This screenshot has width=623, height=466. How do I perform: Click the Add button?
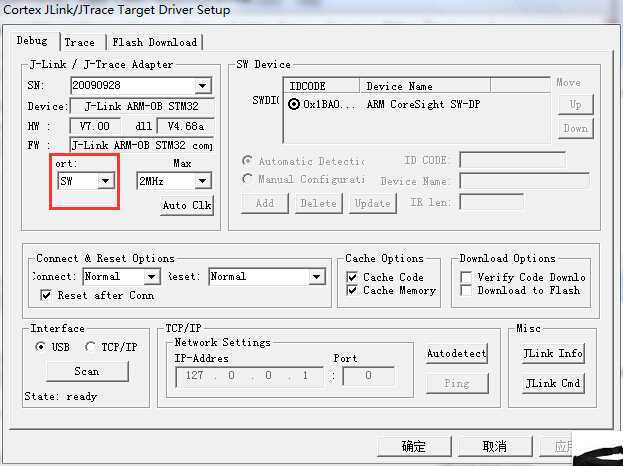tap(265, 203)
